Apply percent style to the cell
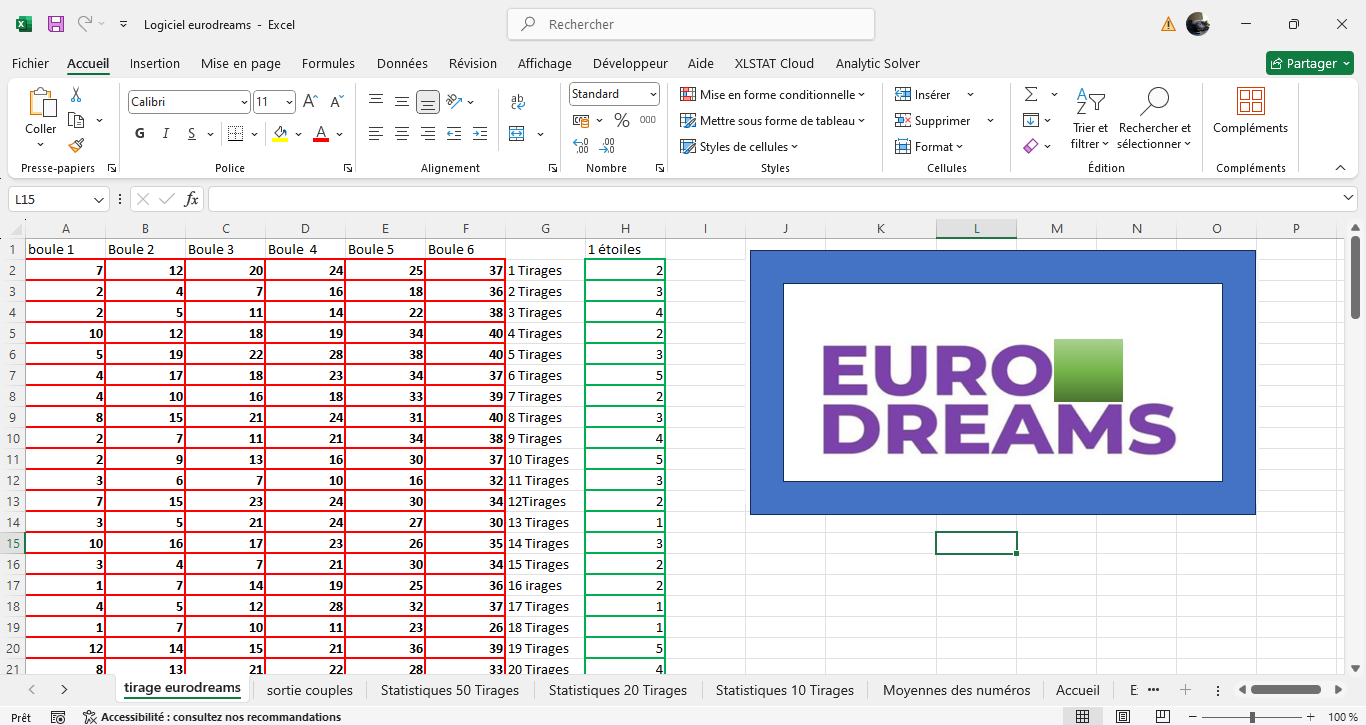 [x=622, y=120]
